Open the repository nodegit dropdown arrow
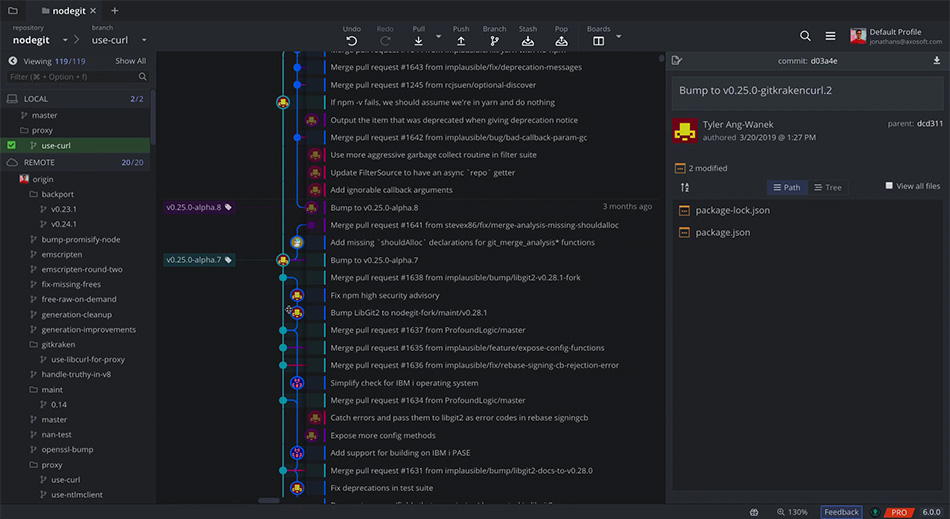Screen dimensions: 950x519 coord(65,41)
